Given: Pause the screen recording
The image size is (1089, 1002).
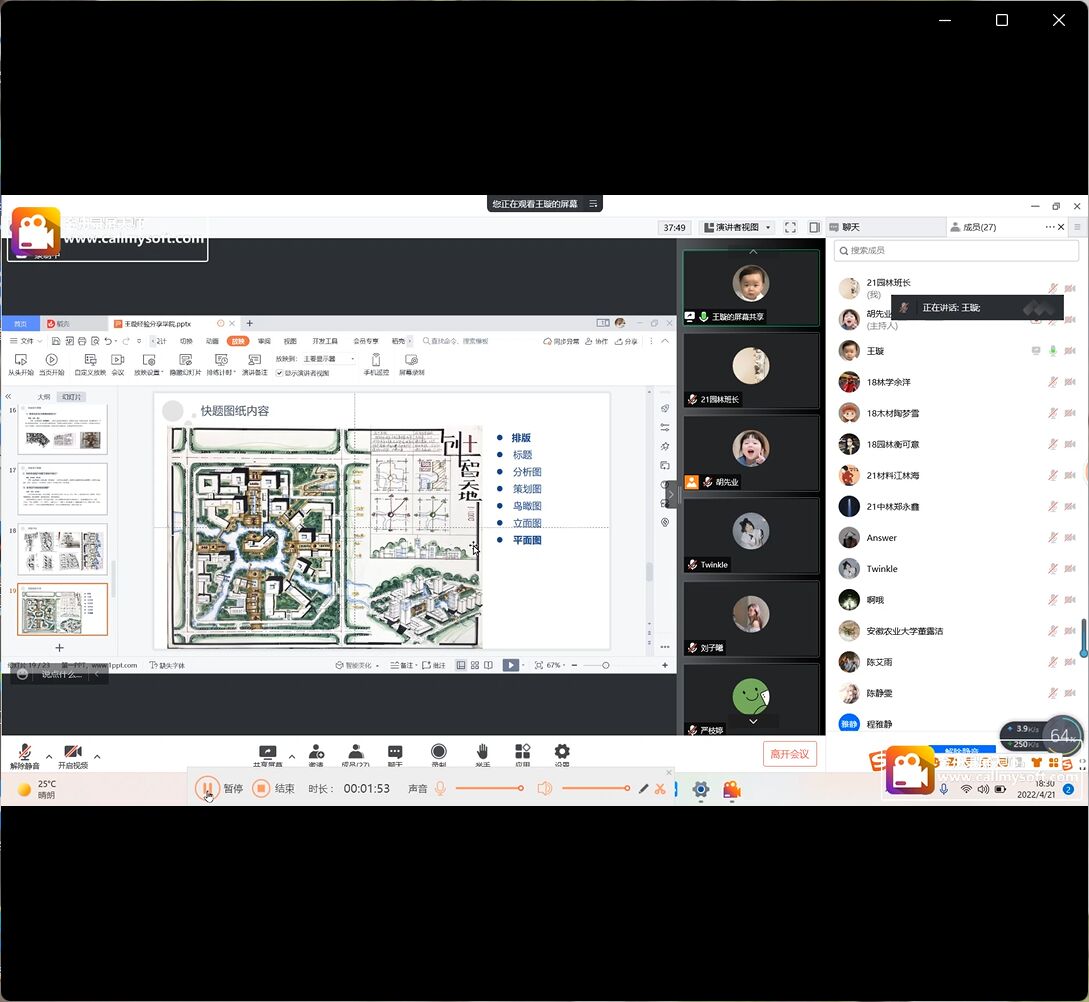Looking at the screenshot, I should 207,788.
